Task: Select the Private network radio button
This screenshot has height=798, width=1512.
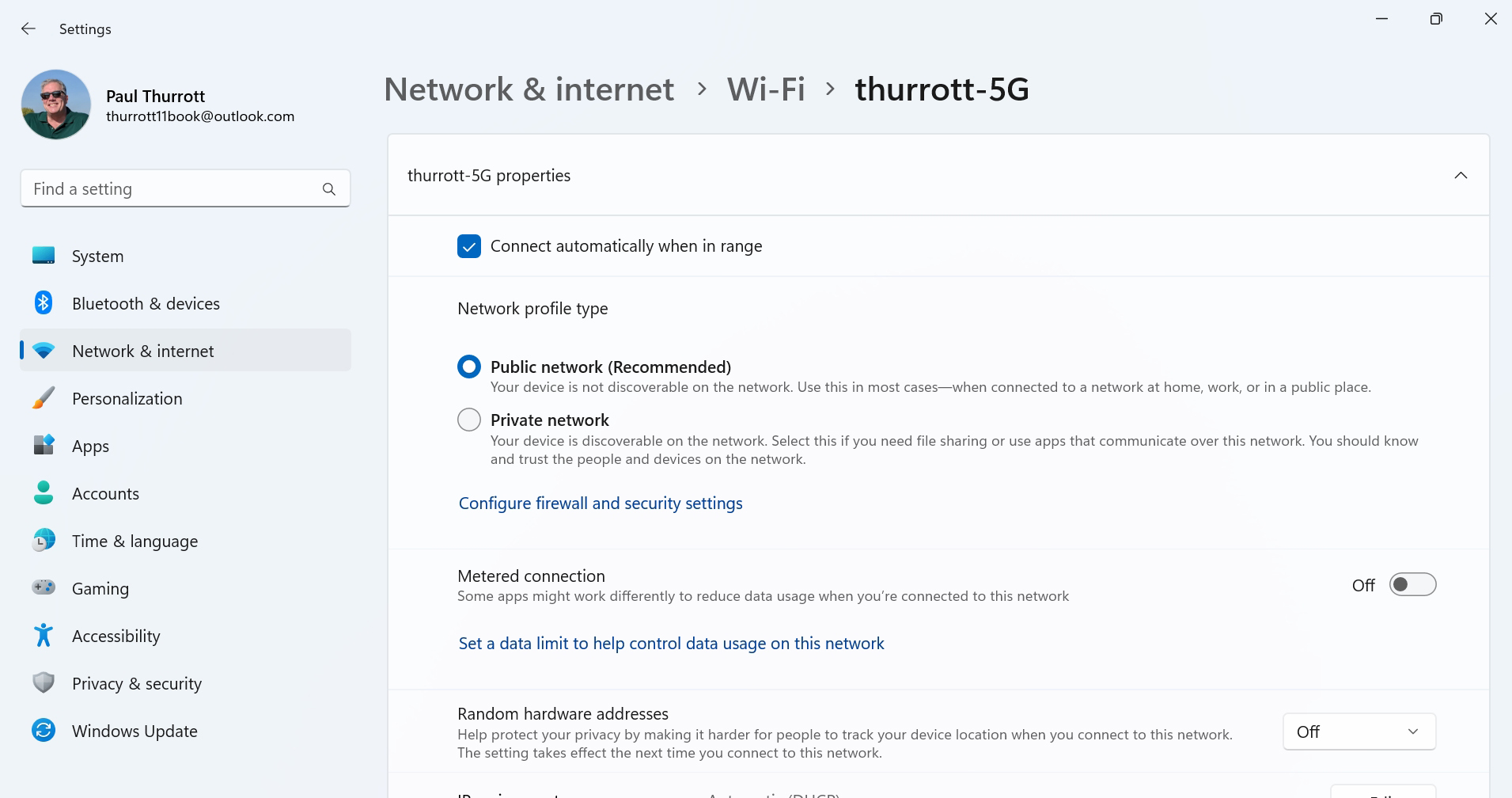Action: (x=469, y=420)
